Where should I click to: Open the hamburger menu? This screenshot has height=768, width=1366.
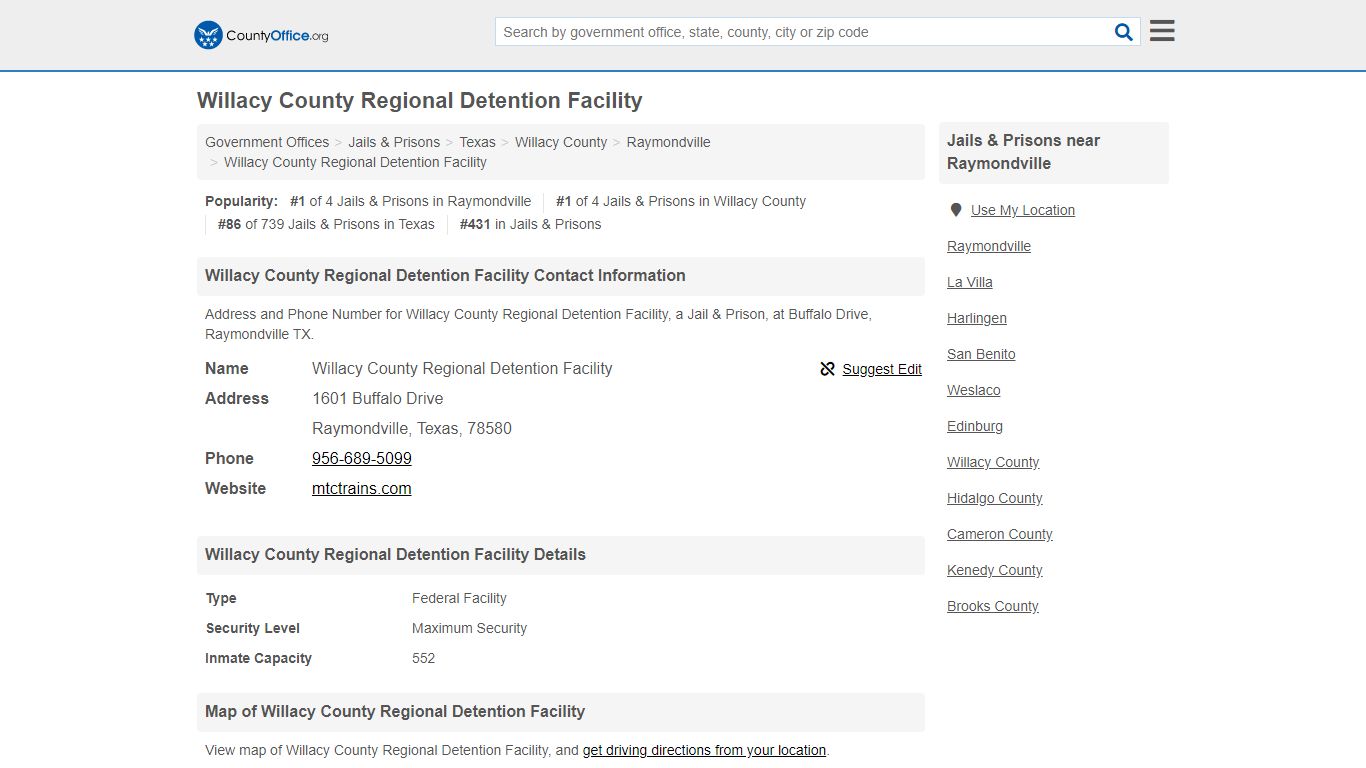(x=1162, y=31)
